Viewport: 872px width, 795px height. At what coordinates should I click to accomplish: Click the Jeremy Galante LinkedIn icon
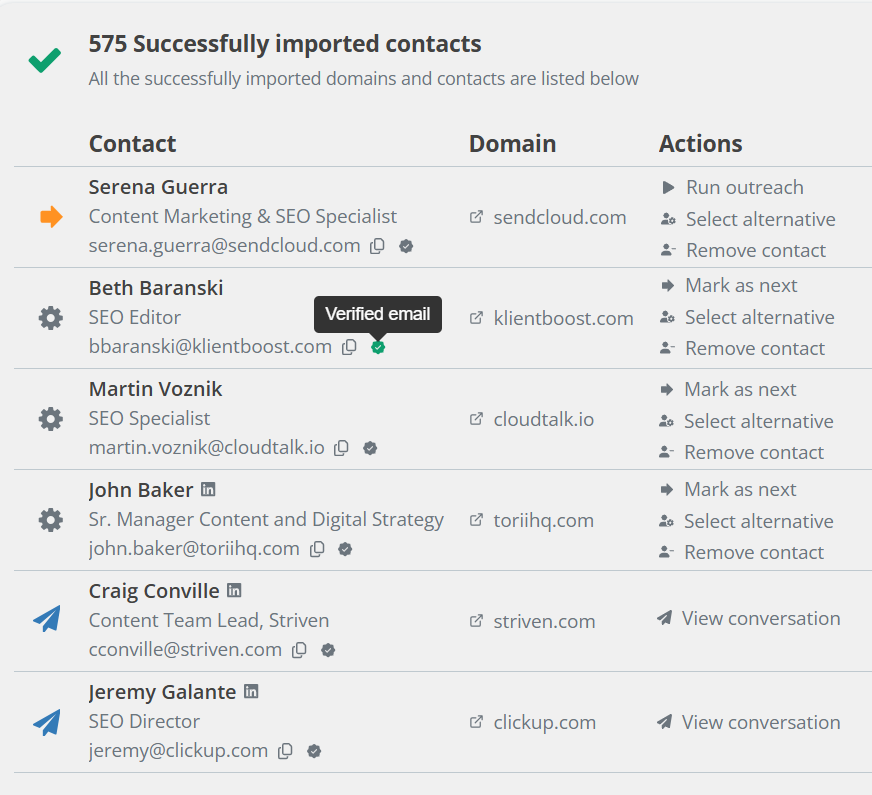(252, 692)
